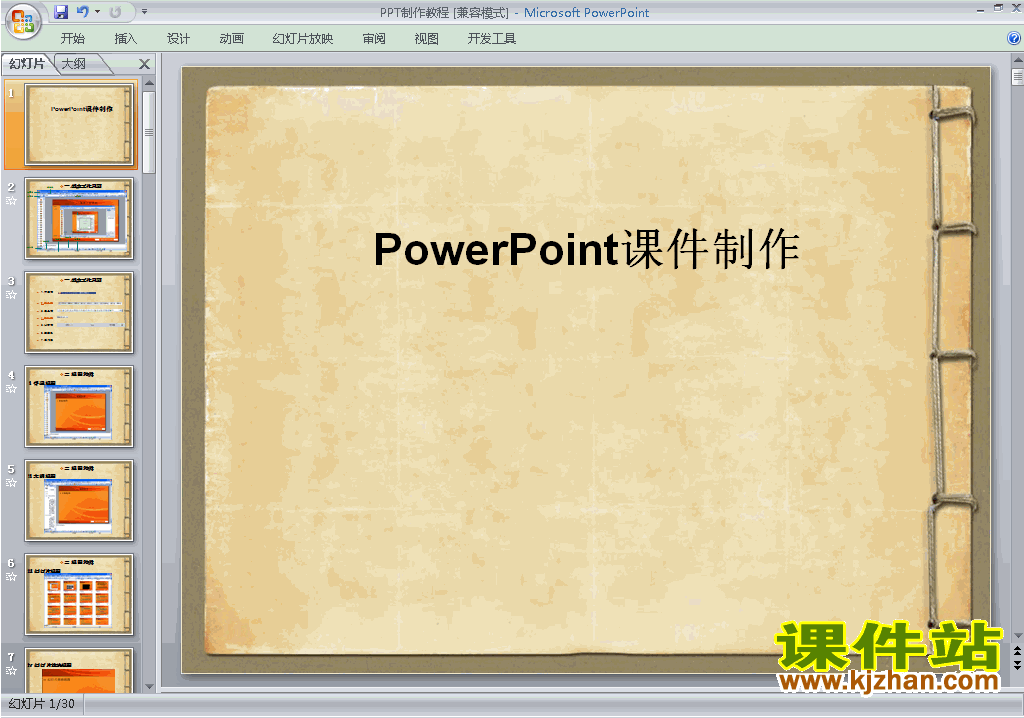1024x718 pixels.
Task: Switch to the 设计 ribbon tab
Action: [178, 39]
